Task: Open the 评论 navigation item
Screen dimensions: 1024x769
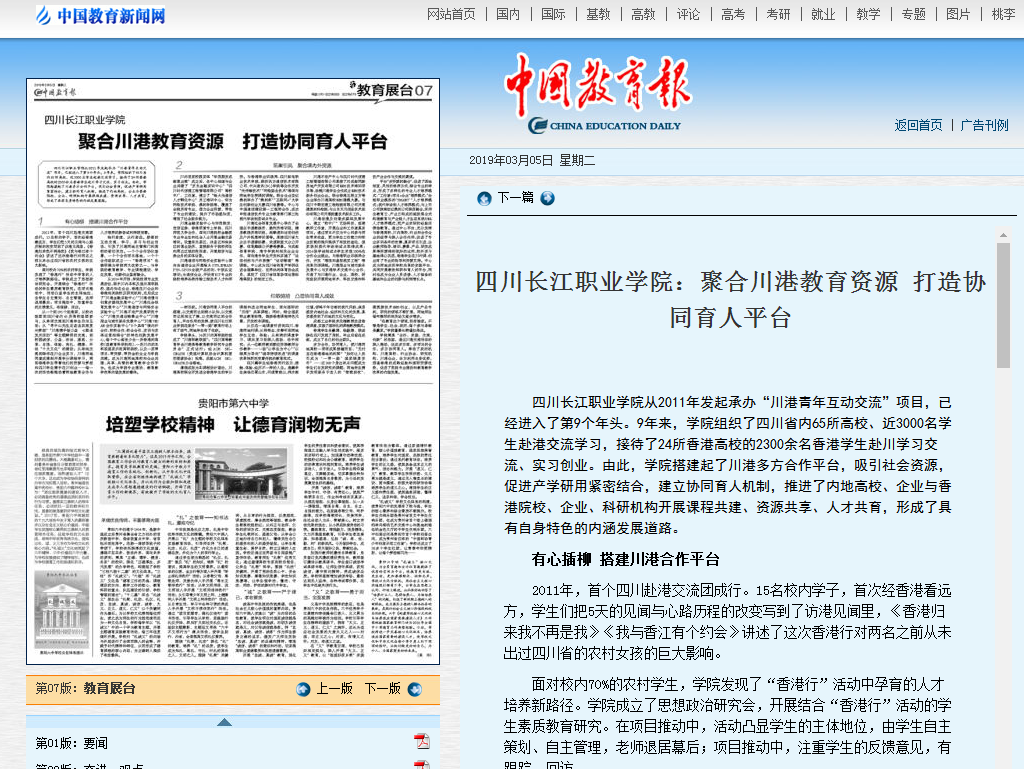Action: click(688, 14)
